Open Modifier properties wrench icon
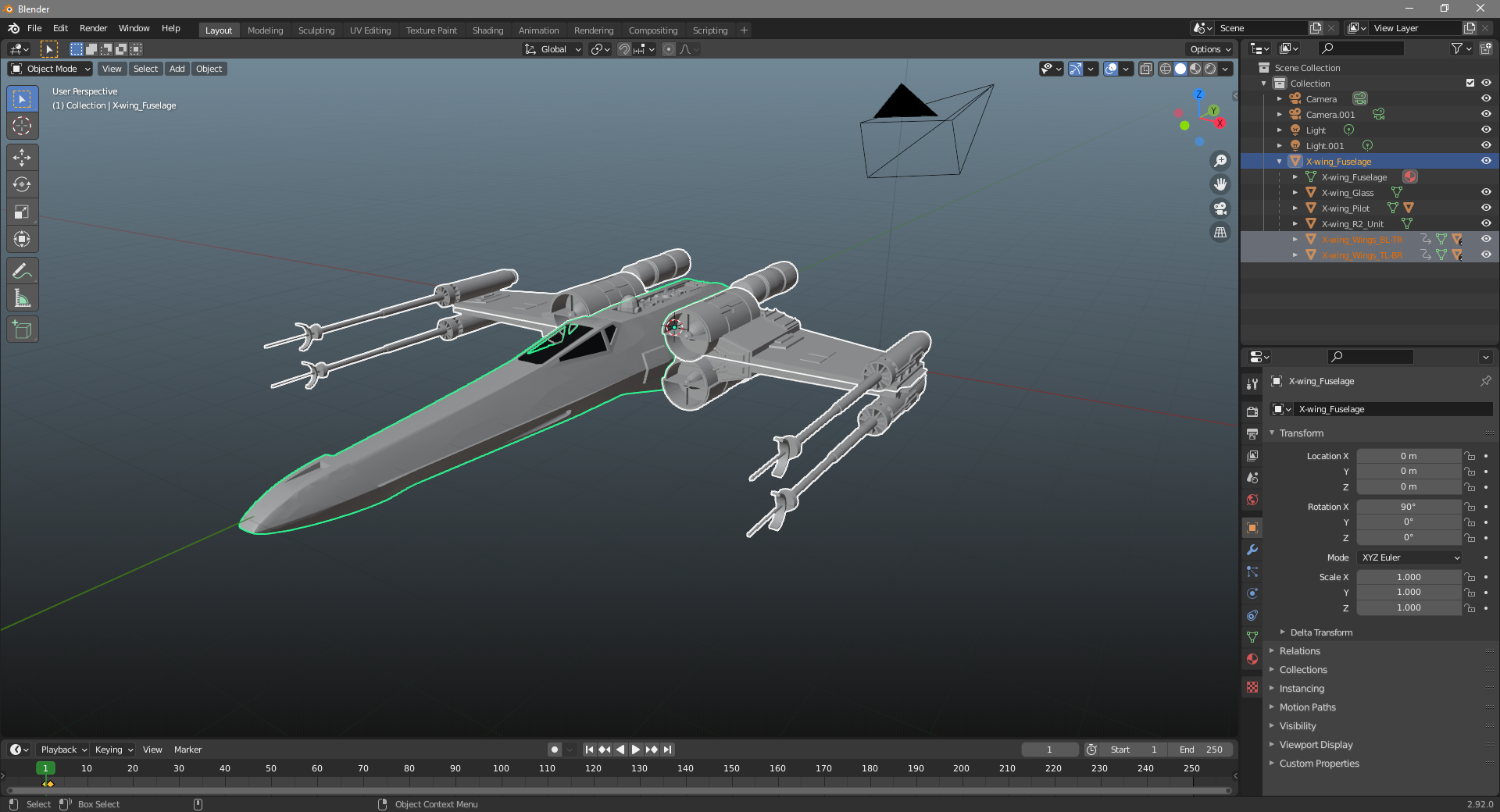The height and width of the screenshot is (812, 1500). [1252, 550]
